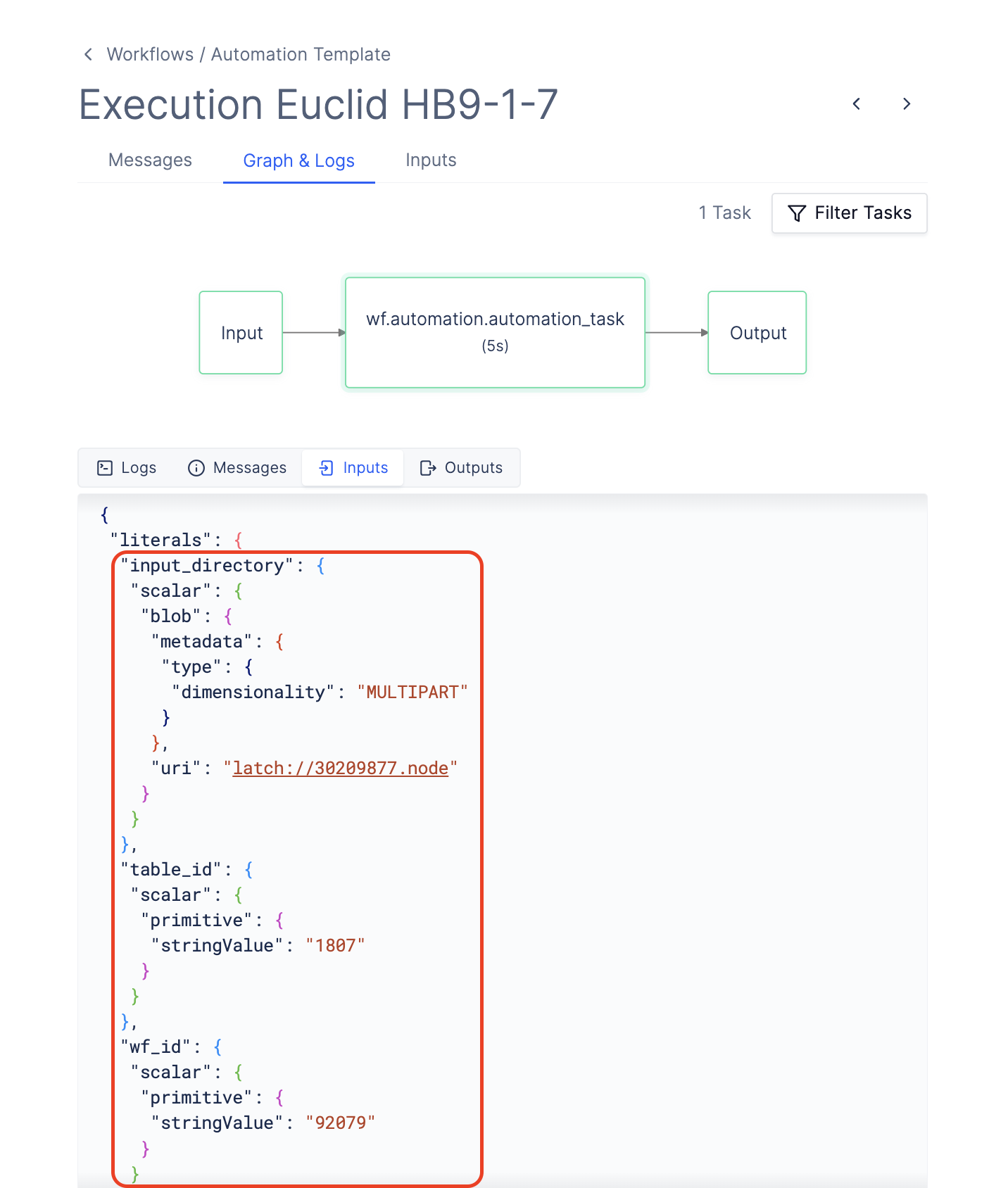
Task: Select the Input graph node
Action: click(x=241, y=332)
